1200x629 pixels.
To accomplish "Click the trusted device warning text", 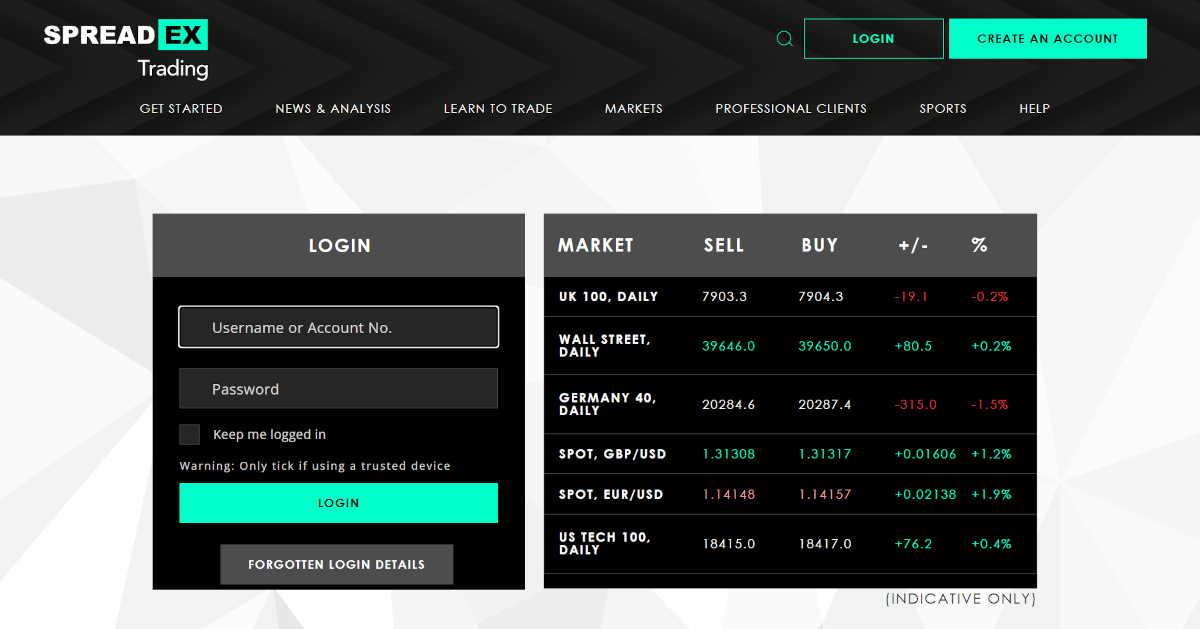I will [315, 466].
